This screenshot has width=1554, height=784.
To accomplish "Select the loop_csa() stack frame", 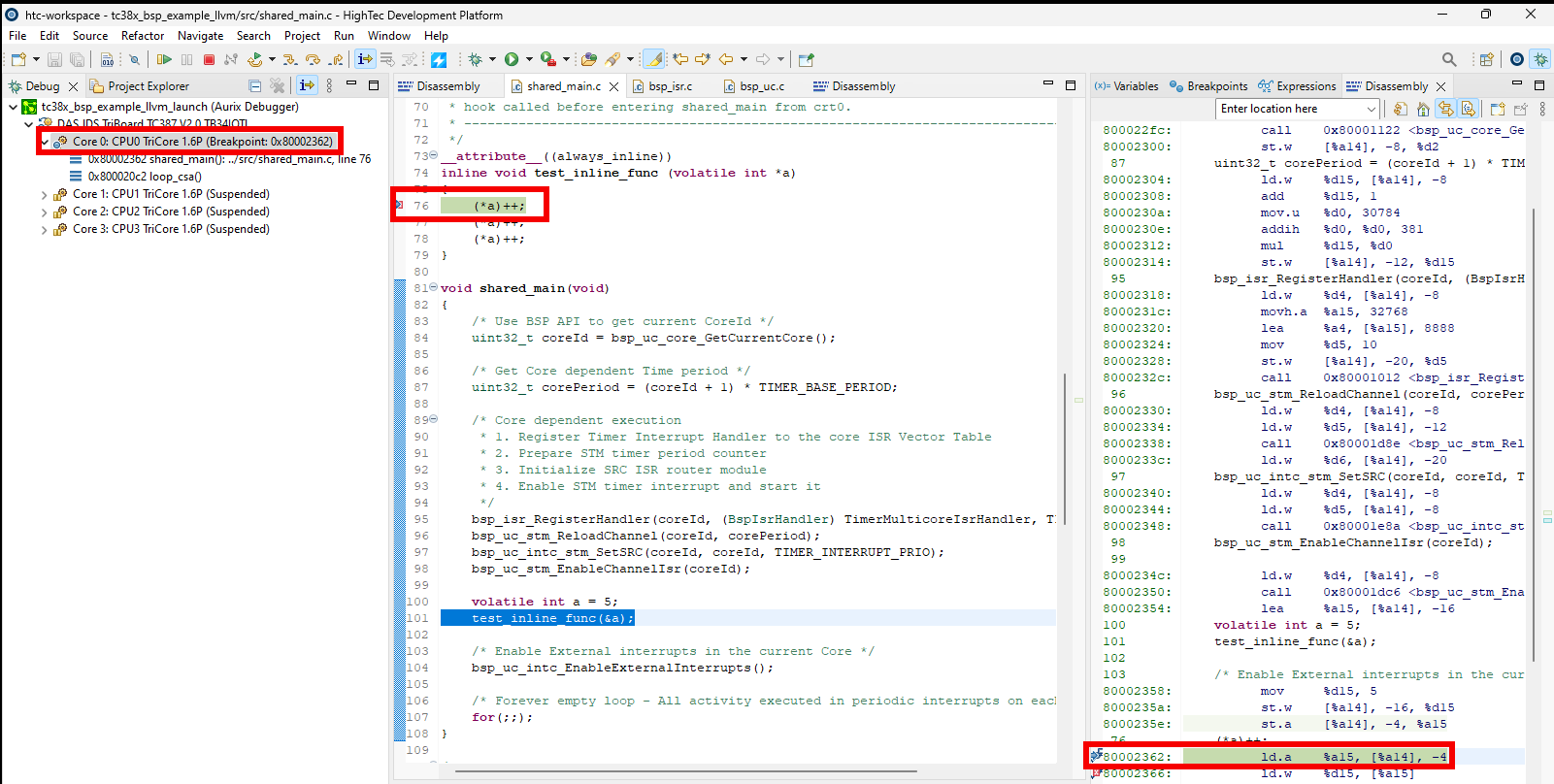I will coord(145,177).
